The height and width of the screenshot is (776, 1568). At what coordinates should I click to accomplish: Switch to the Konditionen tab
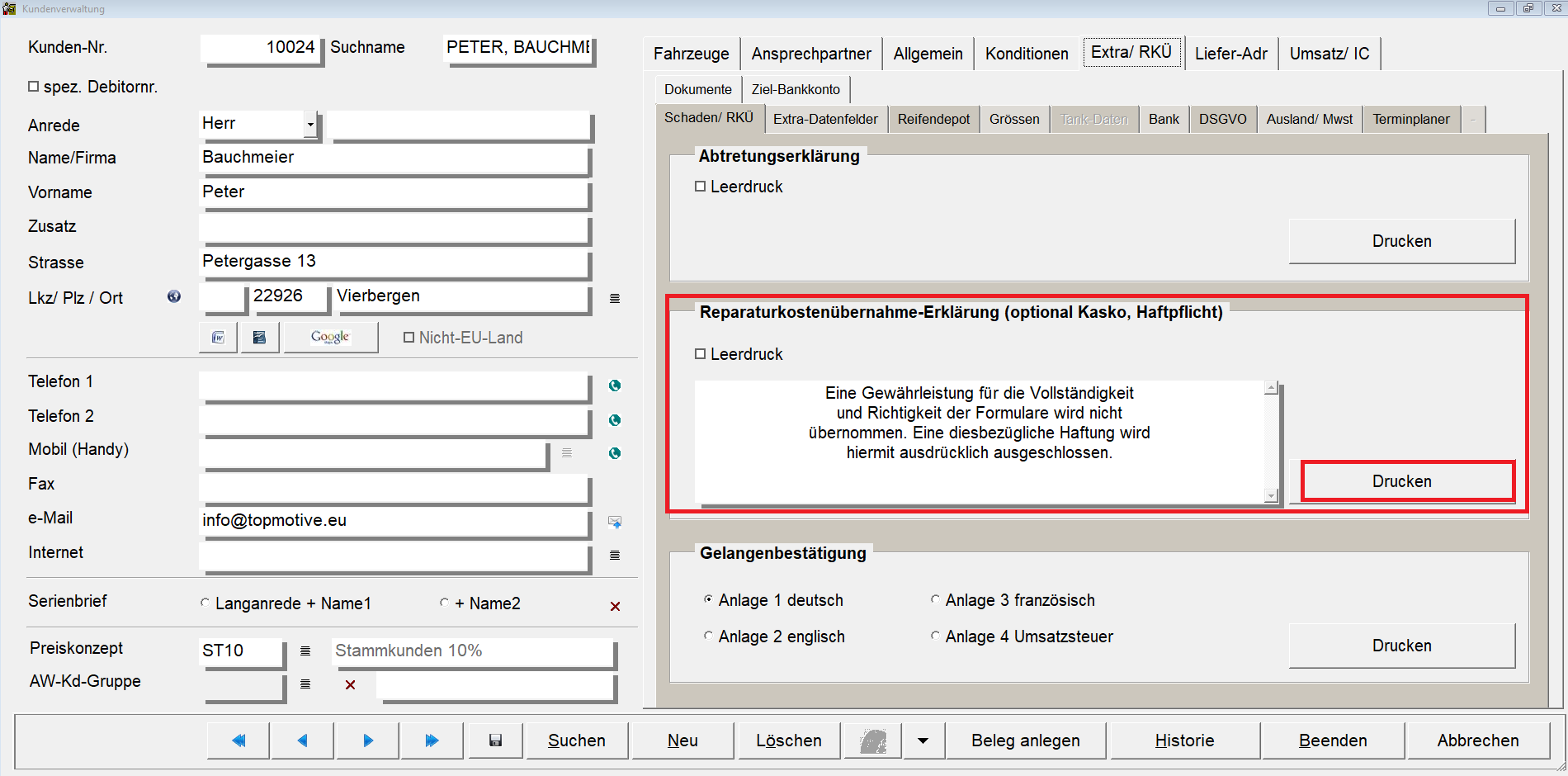point(1027,54)
